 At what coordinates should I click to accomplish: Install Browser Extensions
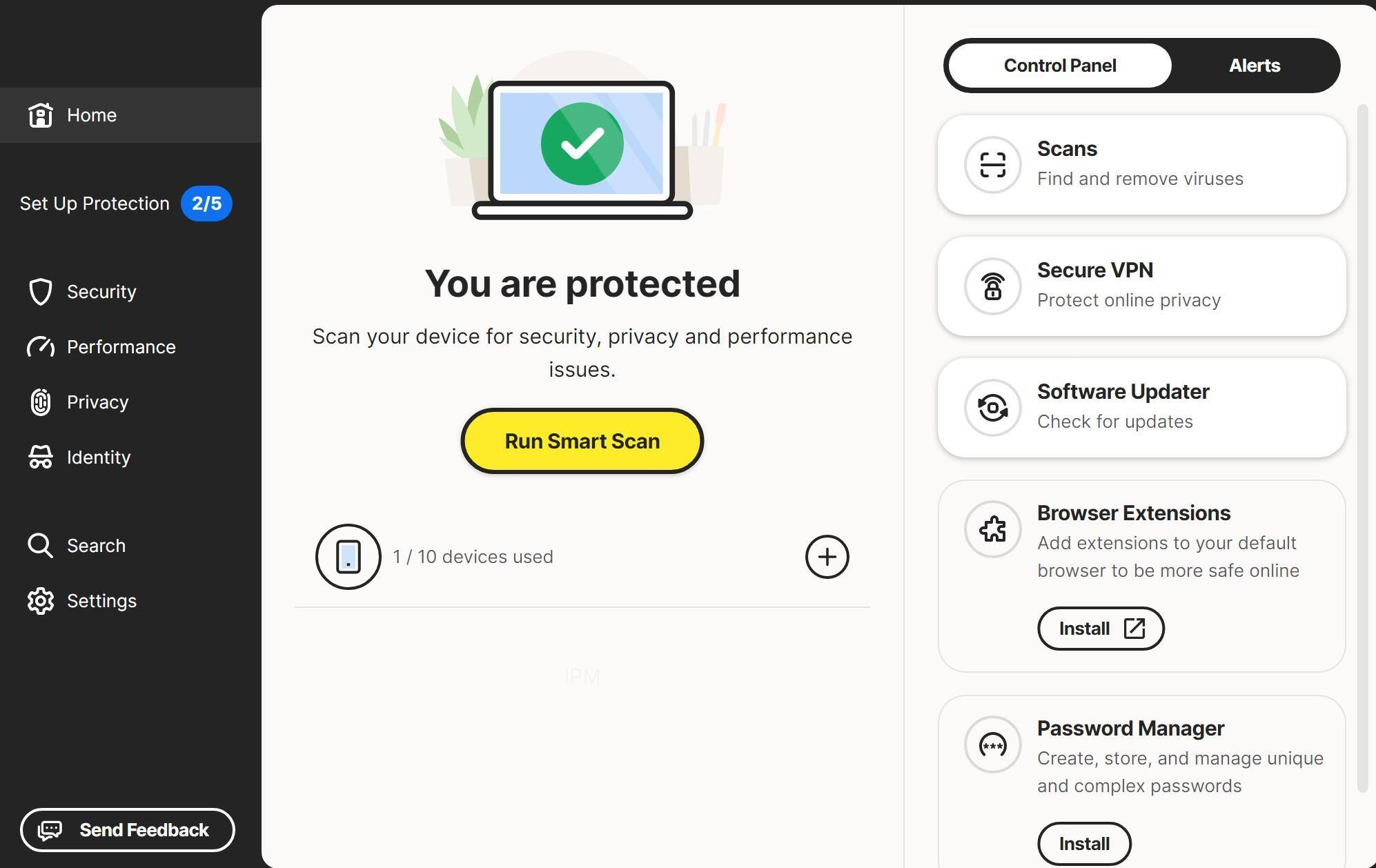coord(1100,629)
